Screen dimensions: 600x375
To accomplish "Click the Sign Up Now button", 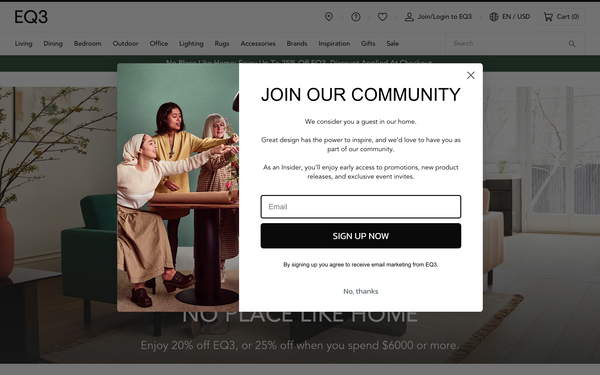I will 361,236.
